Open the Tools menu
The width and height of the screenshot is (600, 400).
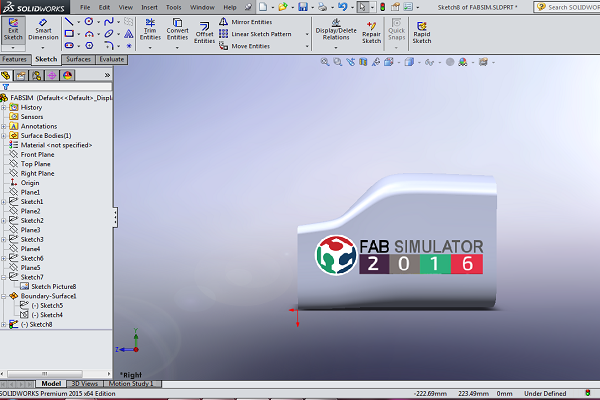click(x=173, y=7)
